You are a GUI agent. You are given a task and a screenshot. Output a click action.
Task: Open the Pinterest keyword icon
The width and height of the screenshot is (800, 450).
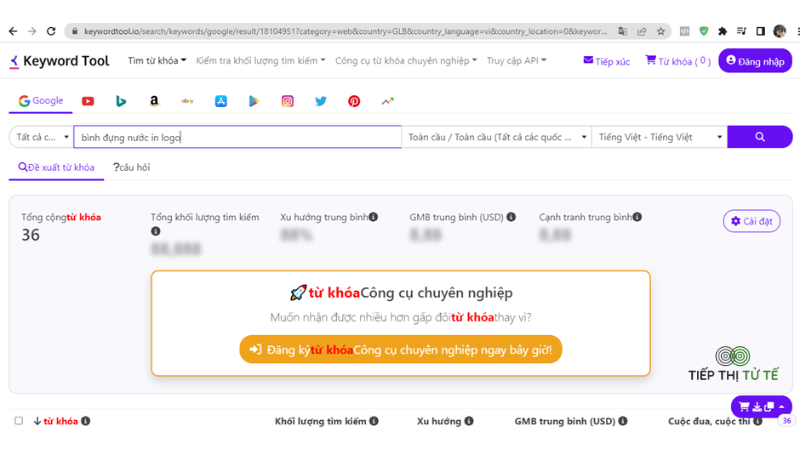pos(354,101)
